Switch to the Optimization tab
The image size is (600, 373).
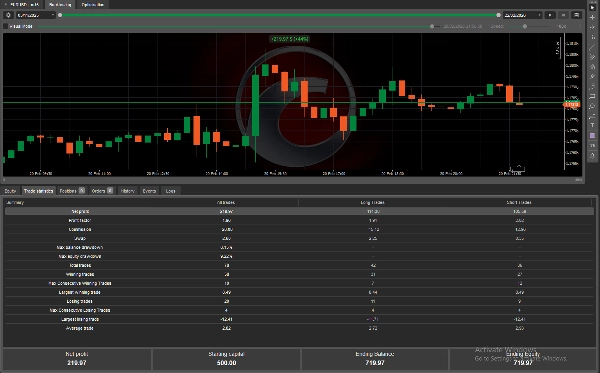(93, 5)
